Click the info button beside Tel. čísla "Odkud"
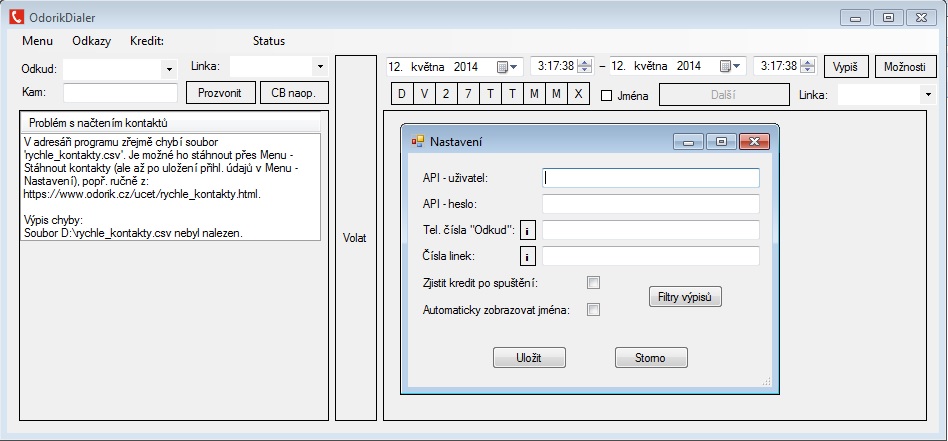948x441 pixels. (527, 230)
